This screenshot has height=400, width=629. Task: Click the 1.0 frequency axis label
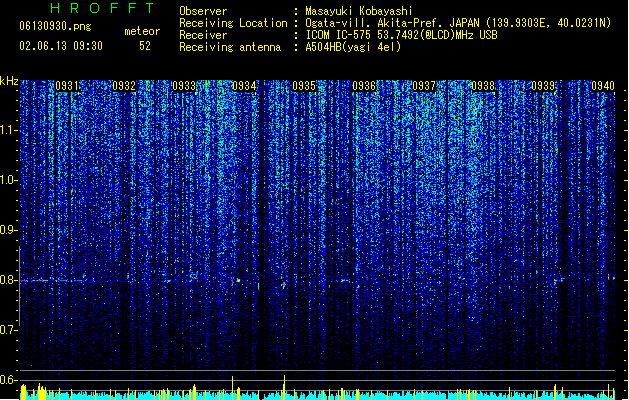pyautogui.click(x=9, y=180)
